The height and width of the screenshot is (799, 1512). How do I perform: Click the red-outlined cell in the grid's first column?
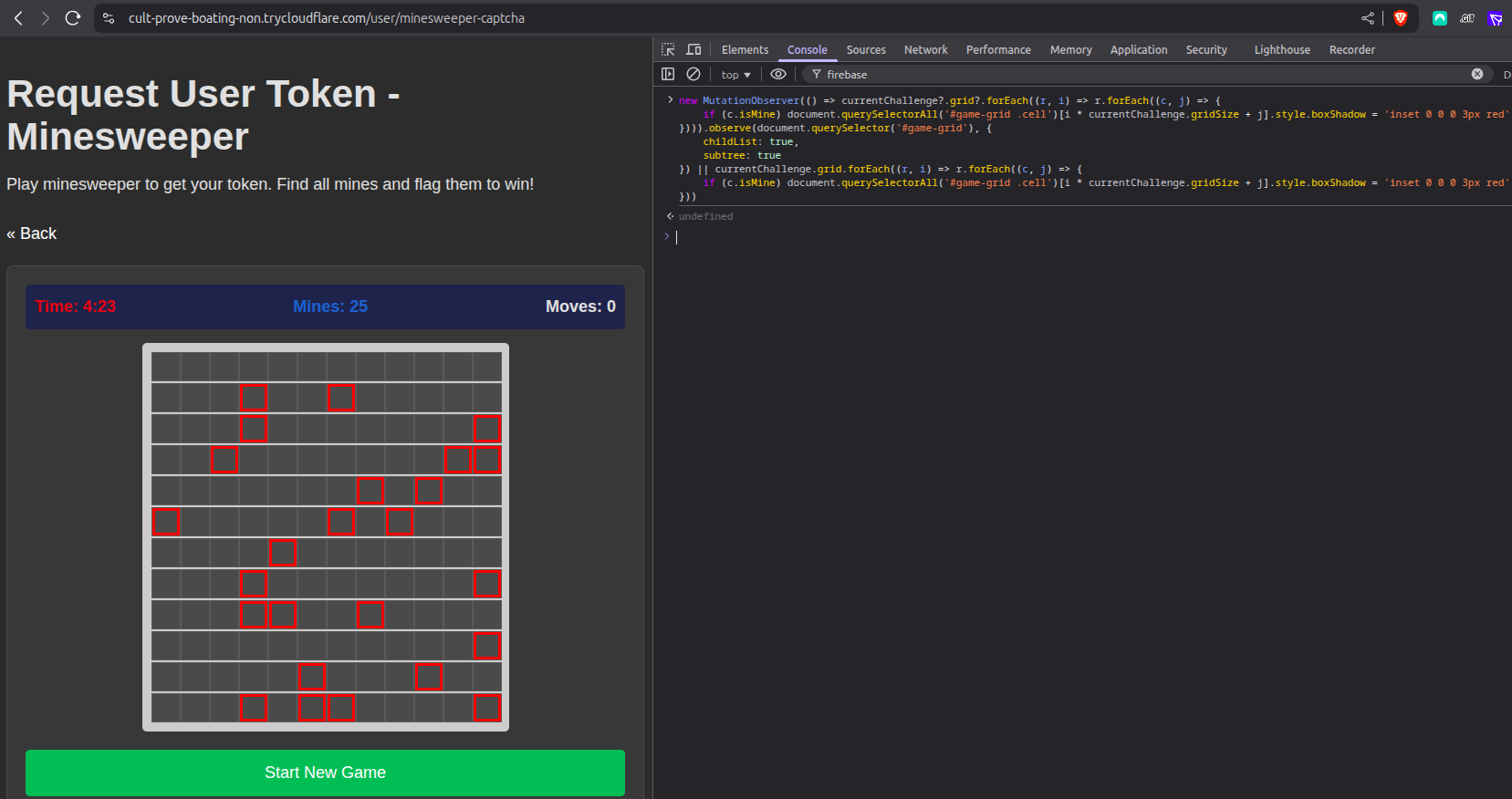click(166, 522)
